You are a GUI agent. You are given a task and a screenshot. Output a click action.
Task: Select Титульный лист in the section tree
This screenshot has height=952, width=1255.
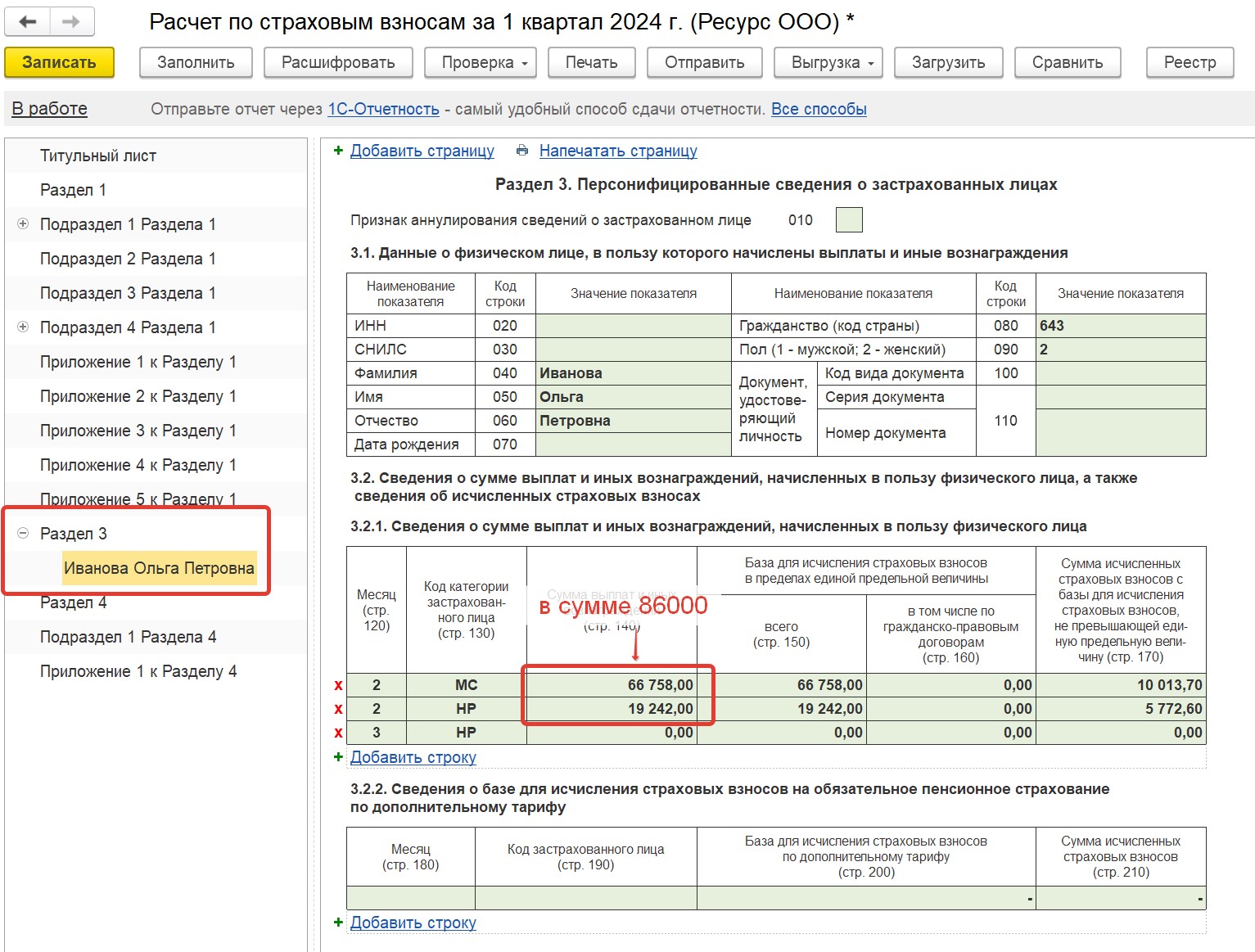[x=98, y=156]
